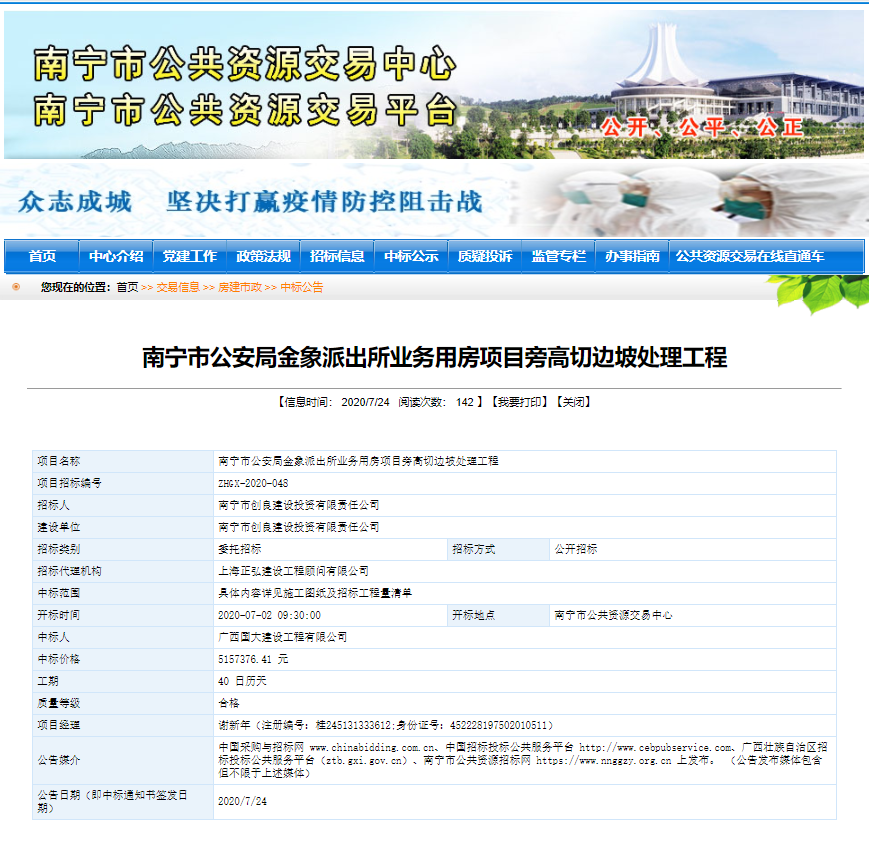The height and width of the screenshot is (847, 869).
Task: Click the 我要打印 print link
Action: [x=519, y=402]
